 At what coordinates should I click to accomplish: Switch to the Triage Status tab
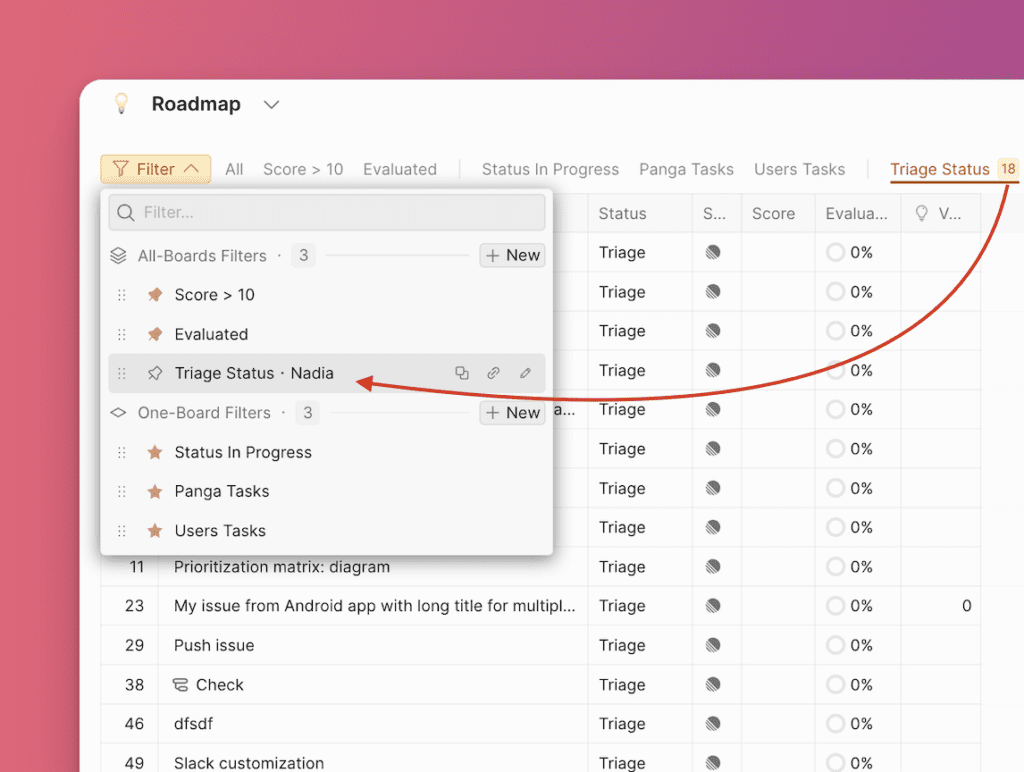939,169
